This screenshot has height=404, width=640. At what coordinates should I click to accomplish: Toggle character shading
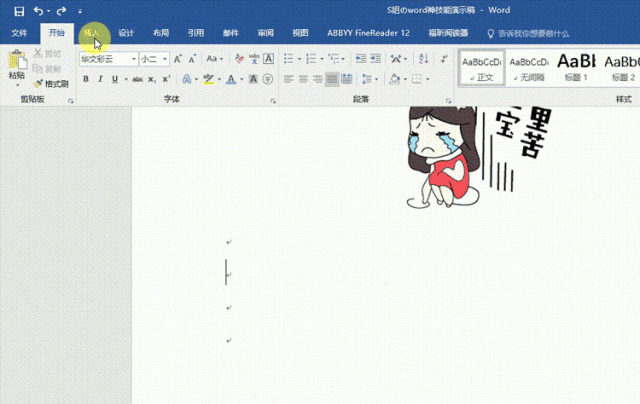[x=253, y=79]
